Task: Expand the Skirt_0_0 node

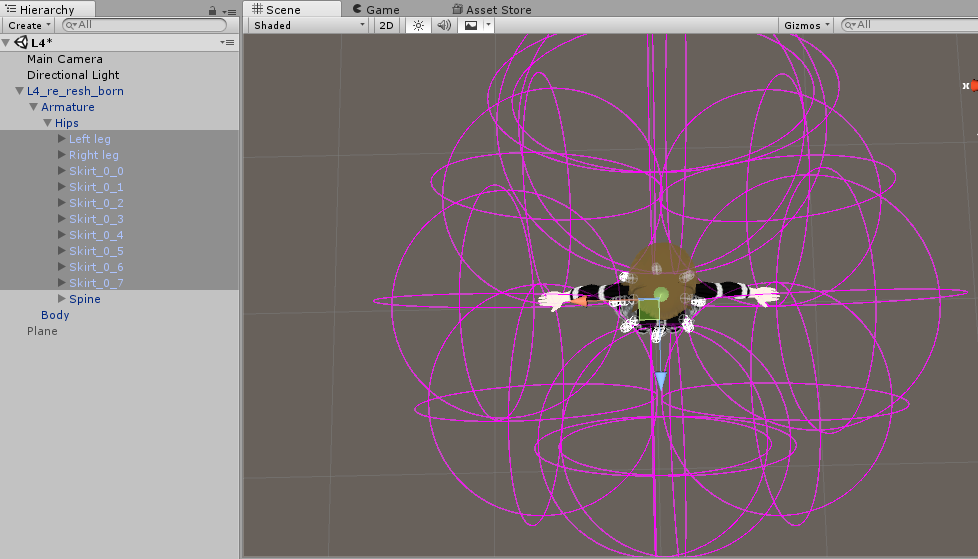Action: [62, 171]
